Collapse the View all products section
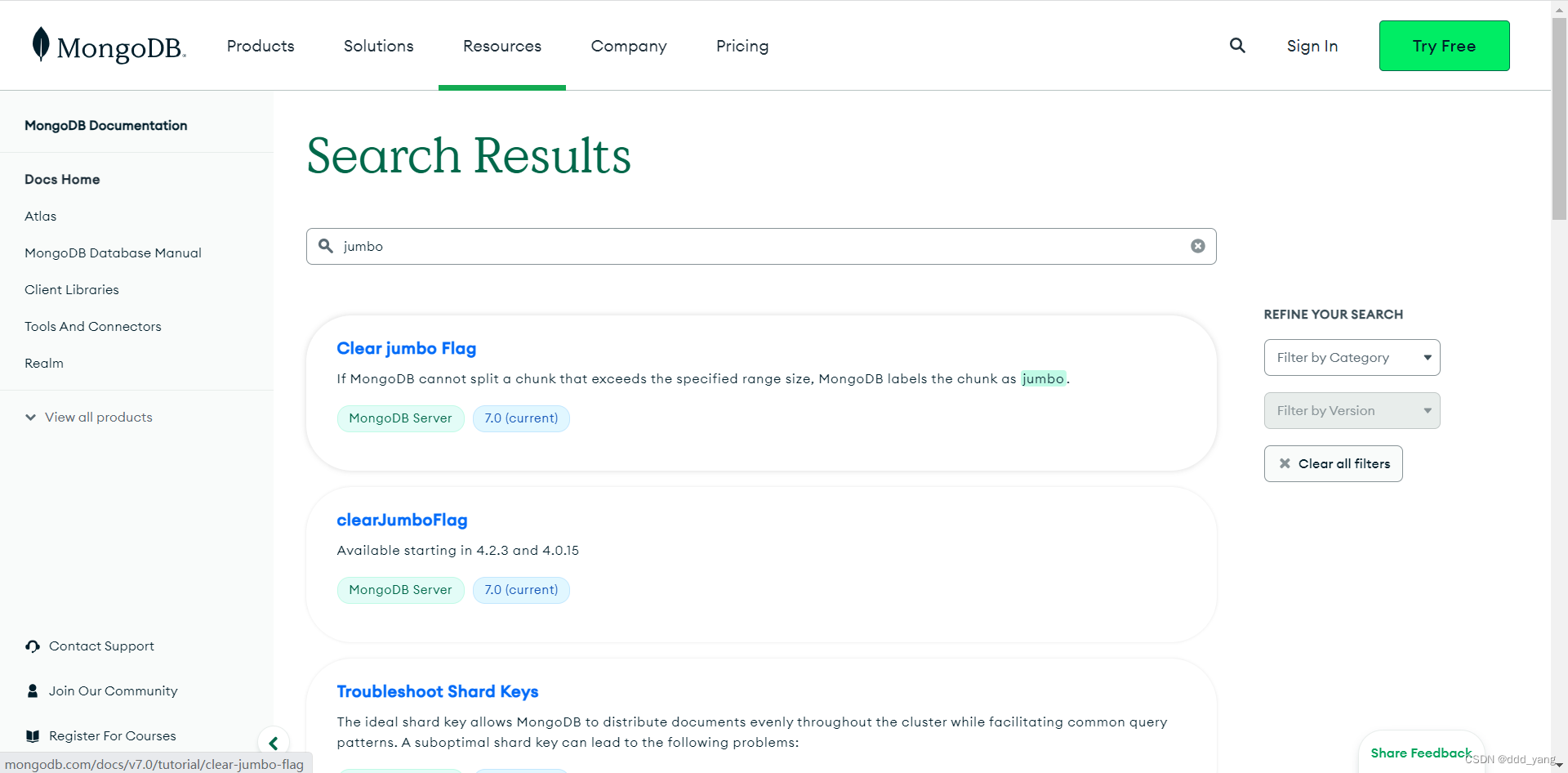Viewport: 1568px width, 773px height. 30,417
